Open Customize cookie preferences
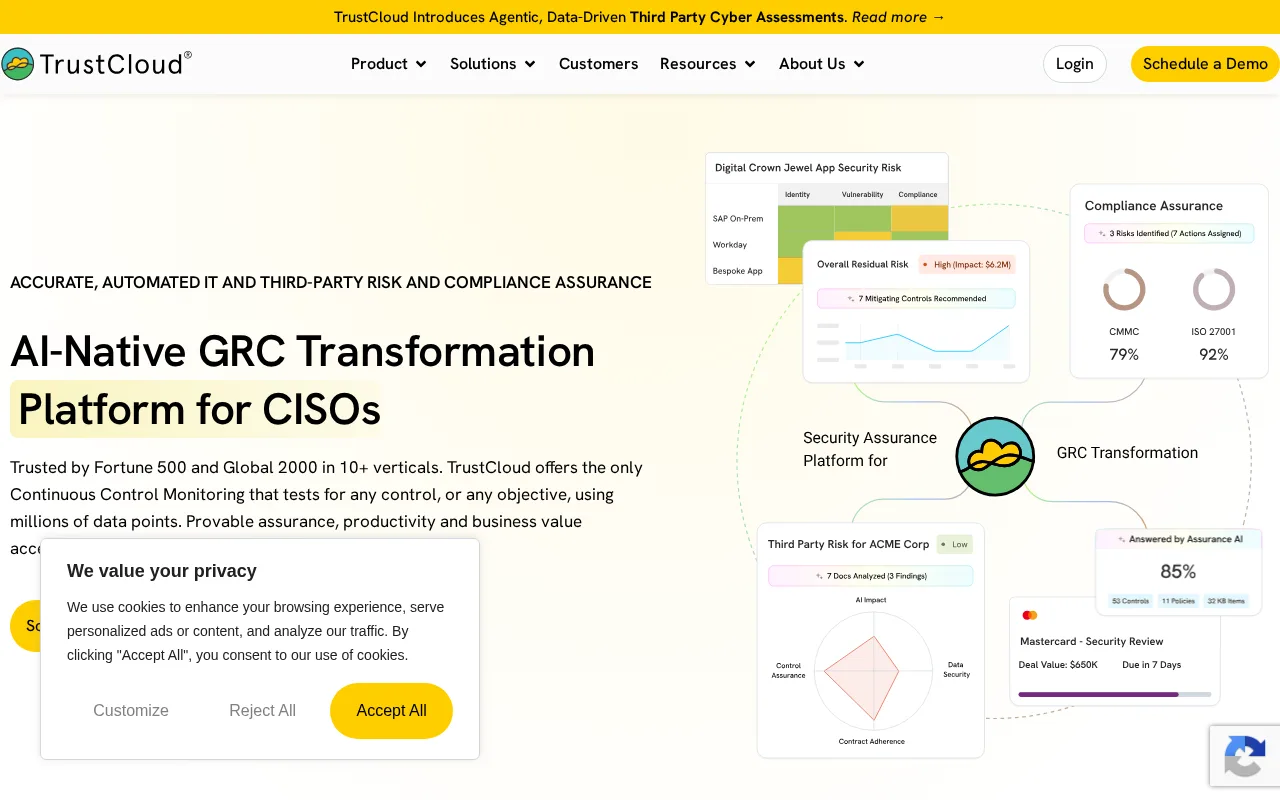1280x800 pixels. [x=131, y=711]
